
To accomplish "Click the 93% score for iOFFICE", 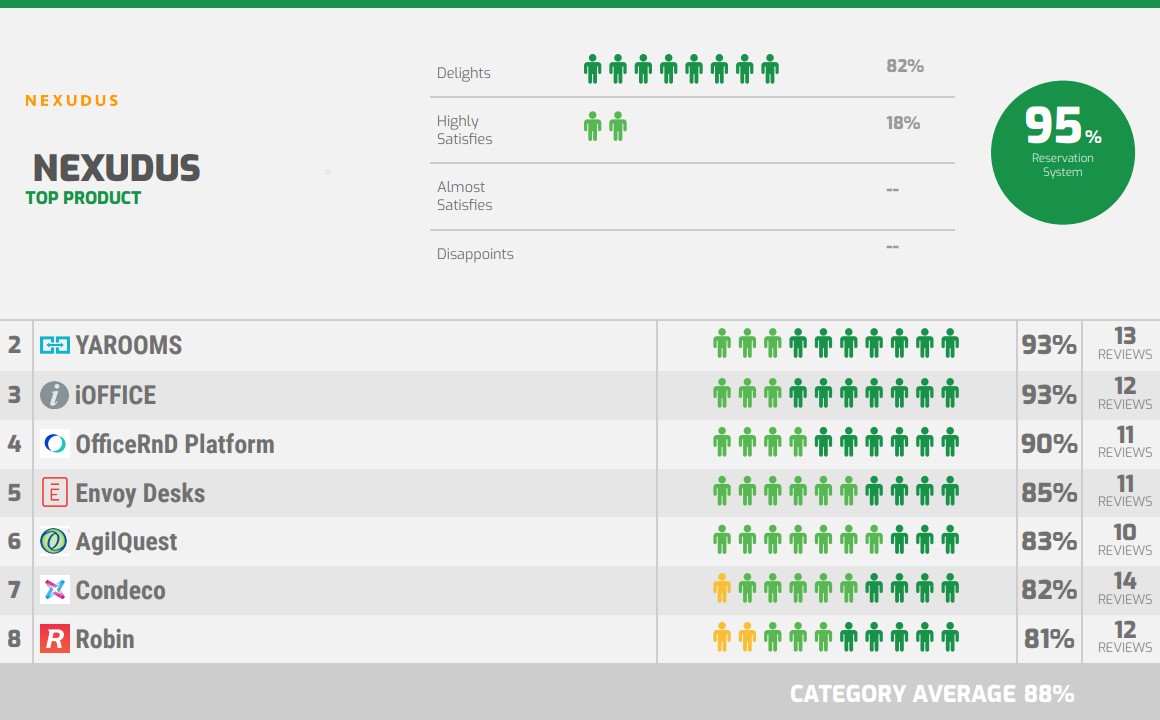I will pos(1049,395).
